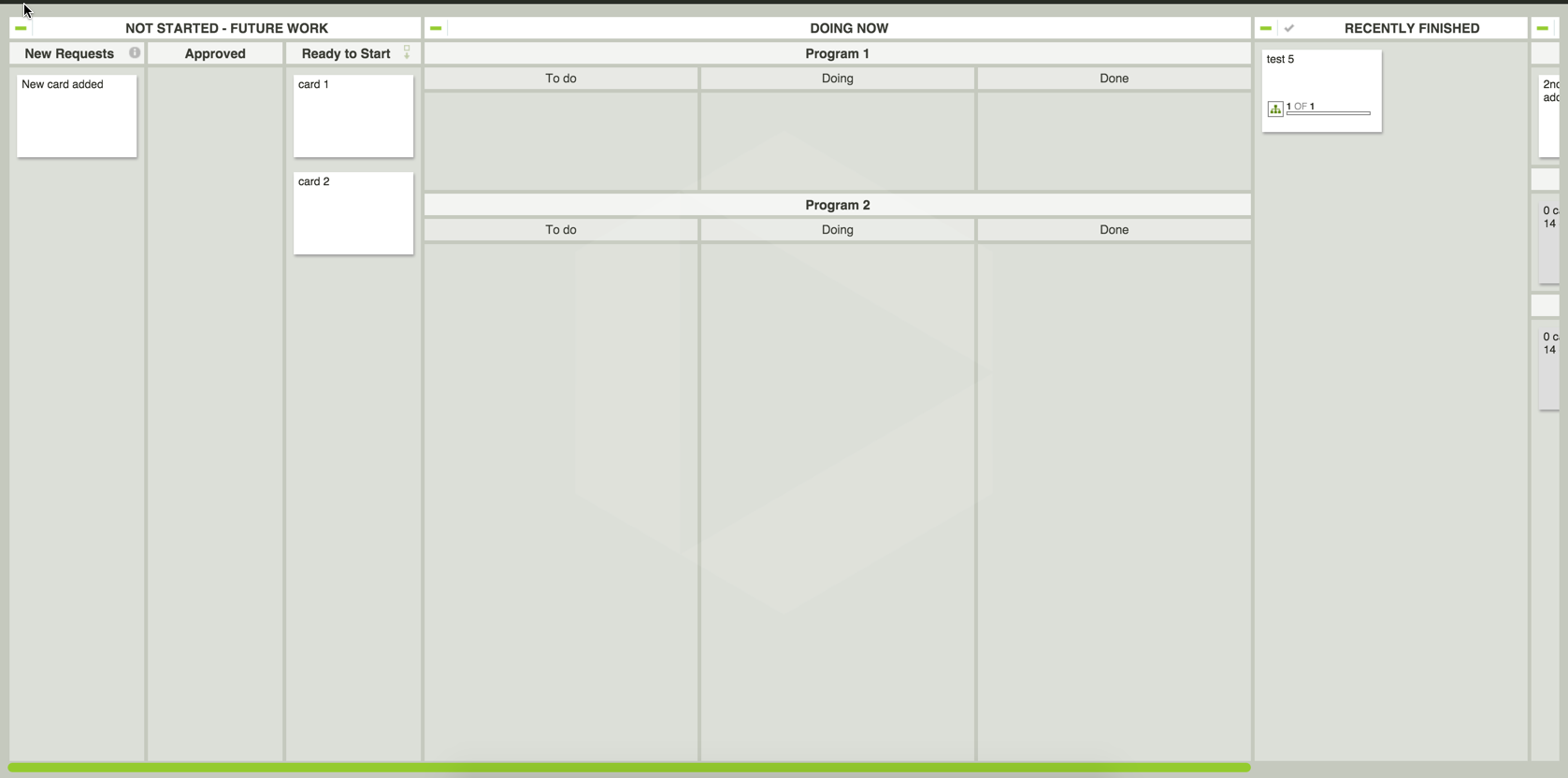
Task: Click the drop-lane arrow icon on Ready to Start
Action: [407, 52]
